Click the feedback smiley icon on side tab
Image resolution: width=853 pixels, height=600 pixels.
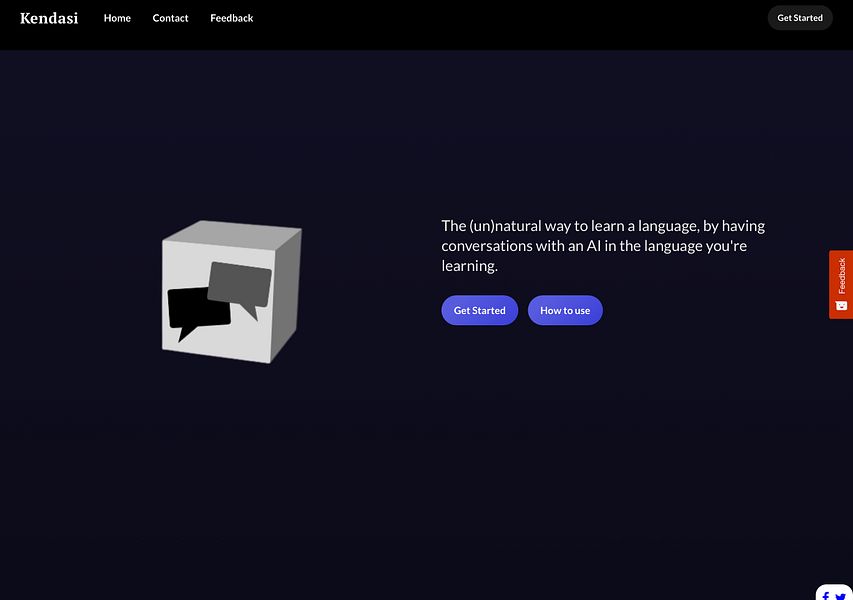point(842,306)
